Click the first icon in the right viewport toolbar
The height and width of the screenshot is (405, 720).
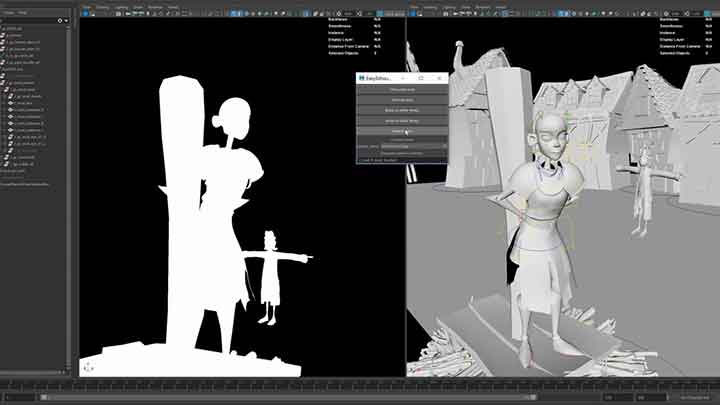pos(412,14)
